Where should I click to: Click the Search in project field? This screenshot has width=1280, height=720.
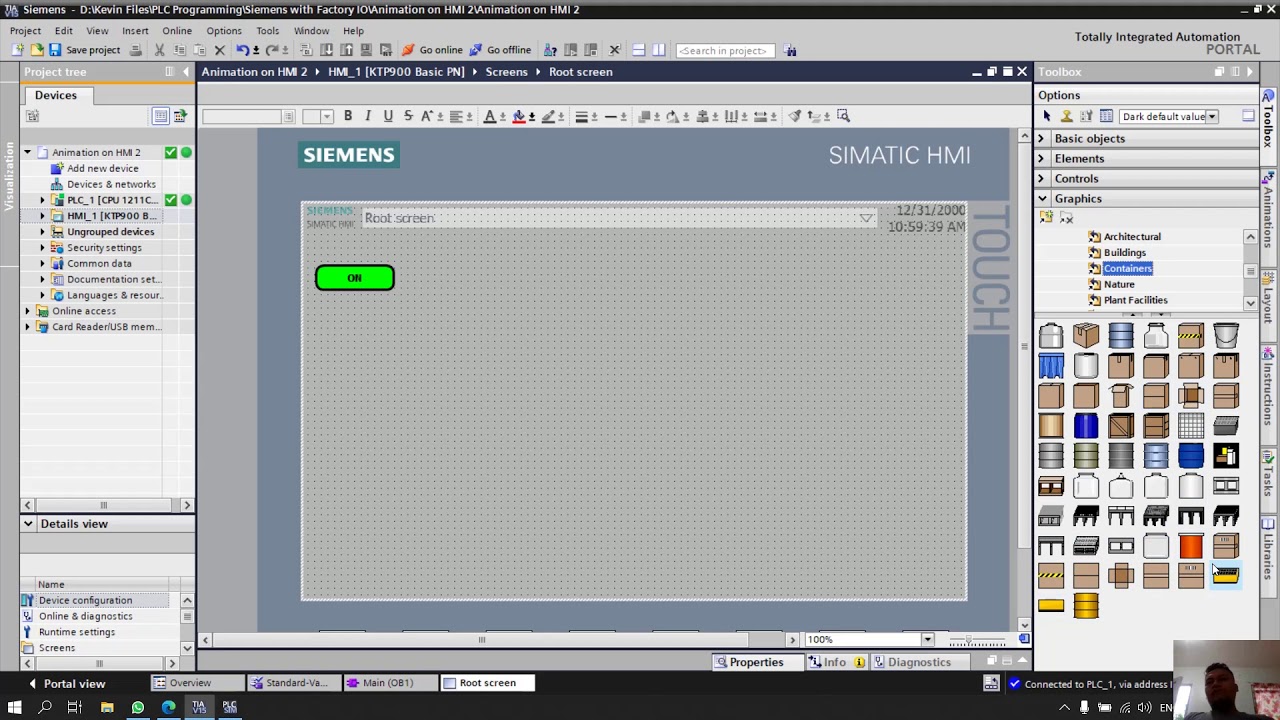pos(726,50)
